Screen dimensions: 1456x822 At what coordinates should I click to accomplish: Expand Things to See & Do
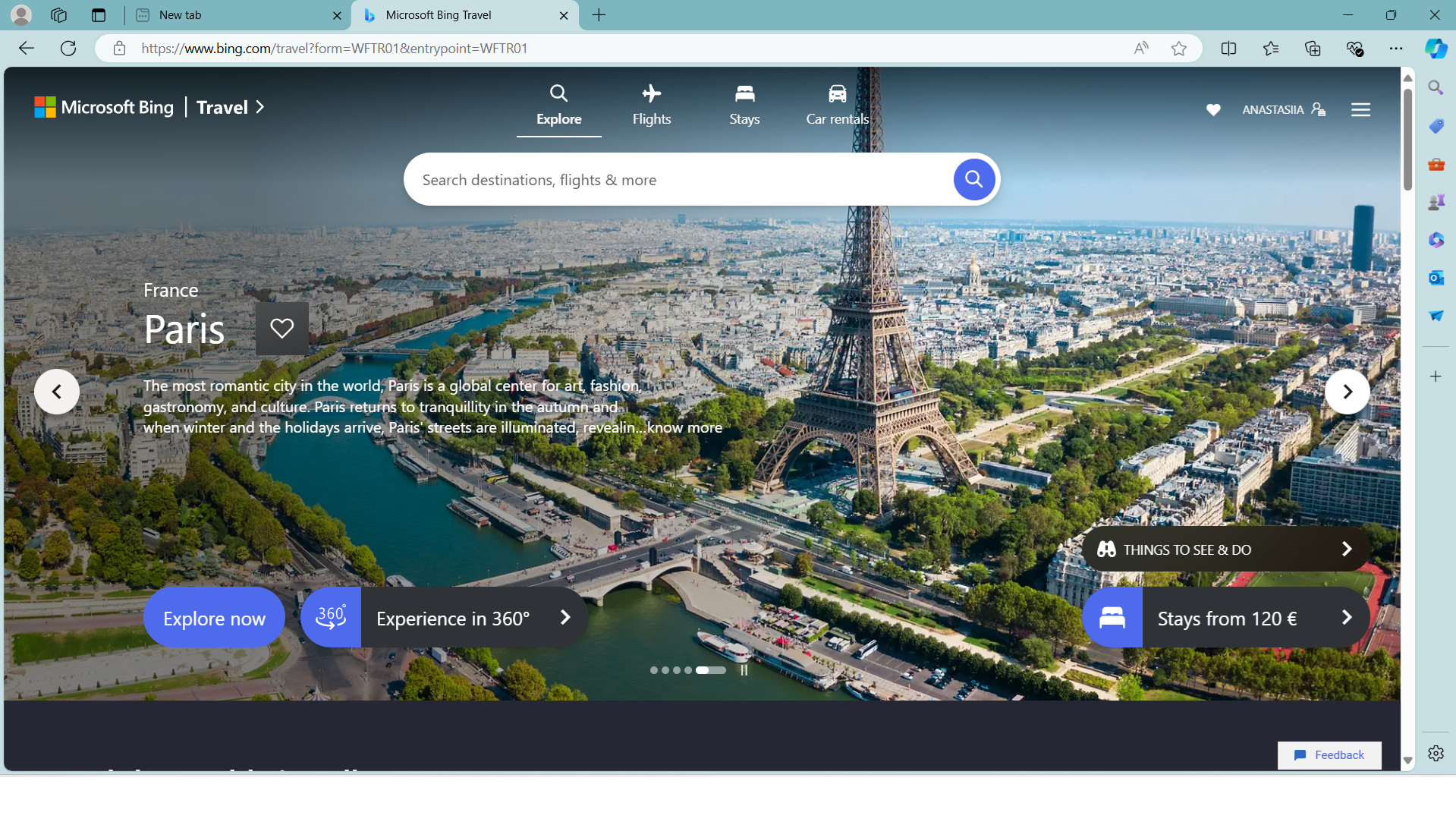1225,550
